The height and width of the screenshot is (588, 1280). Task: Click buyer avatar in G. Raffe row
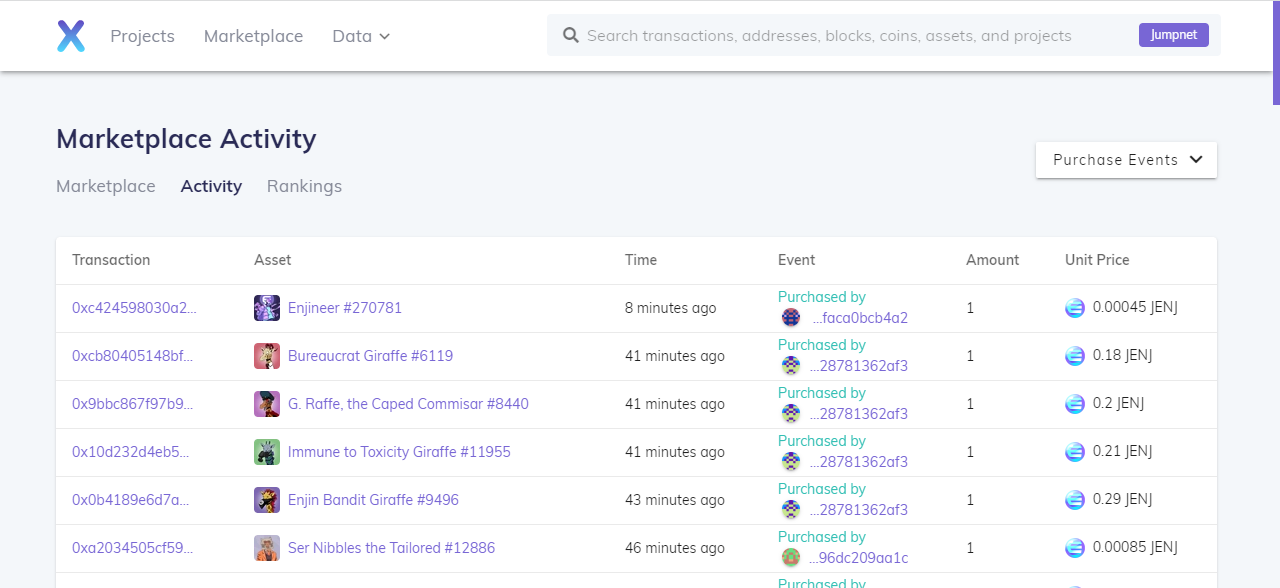click(791, 414)
